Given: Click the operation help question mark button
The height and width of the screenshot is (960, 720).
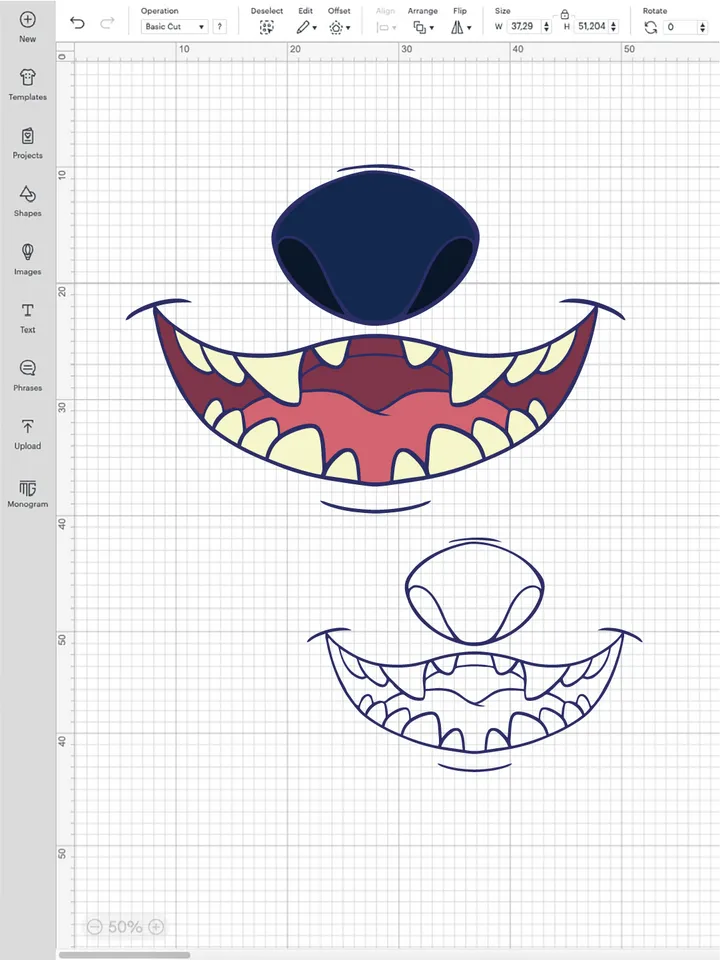Looking at the screenshot, I should point(219,27).
